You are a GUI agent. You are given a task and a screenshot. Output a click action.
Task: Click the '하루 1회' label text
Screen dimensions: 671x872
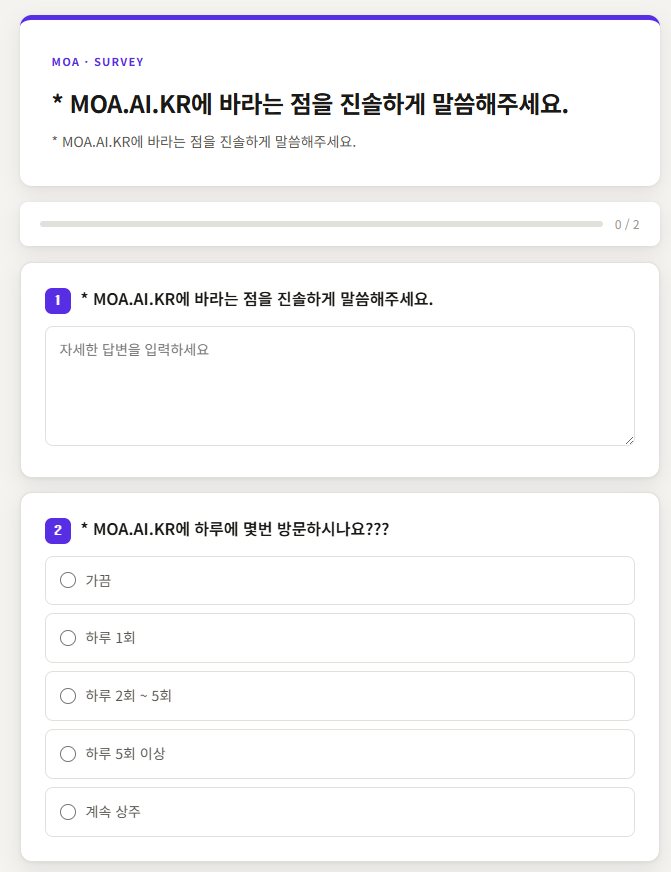[110, 638]
